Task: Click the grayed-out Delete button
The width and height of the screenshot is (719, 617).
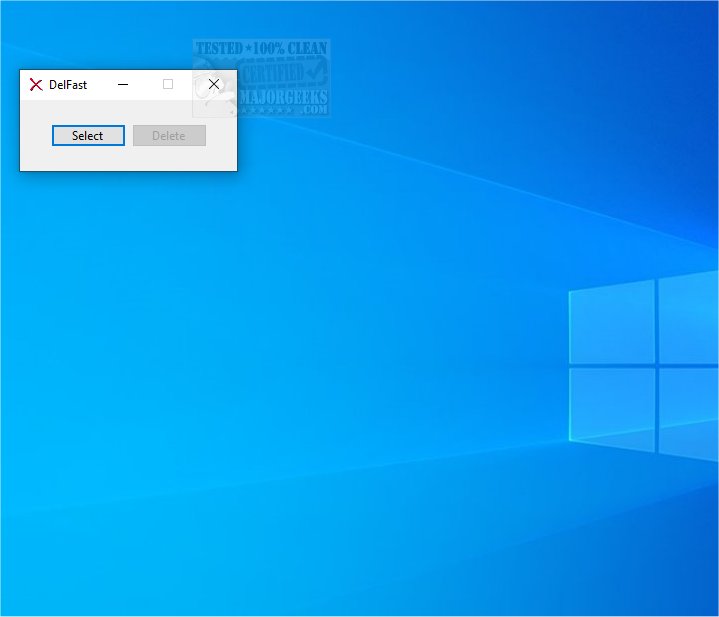Action: [x=169, y=136]
